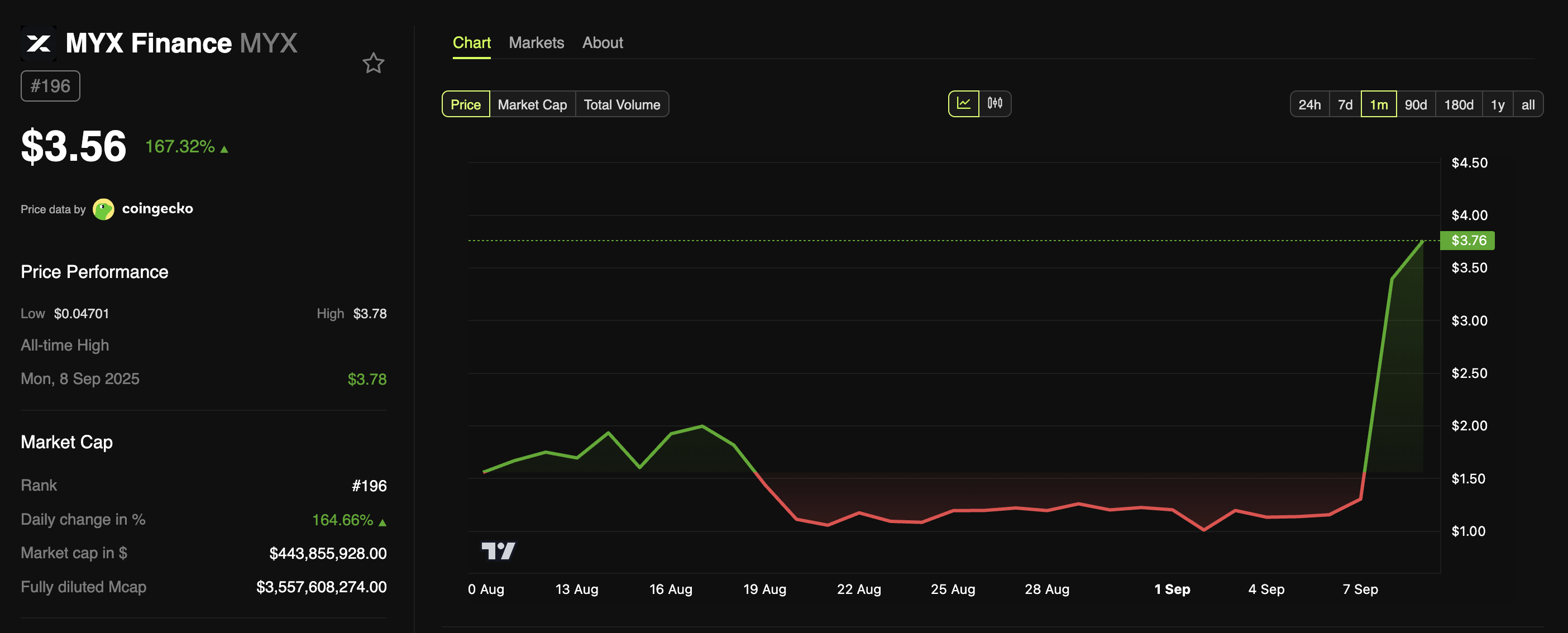Click the MYX Finance logo icon

[x=39, y=43]
